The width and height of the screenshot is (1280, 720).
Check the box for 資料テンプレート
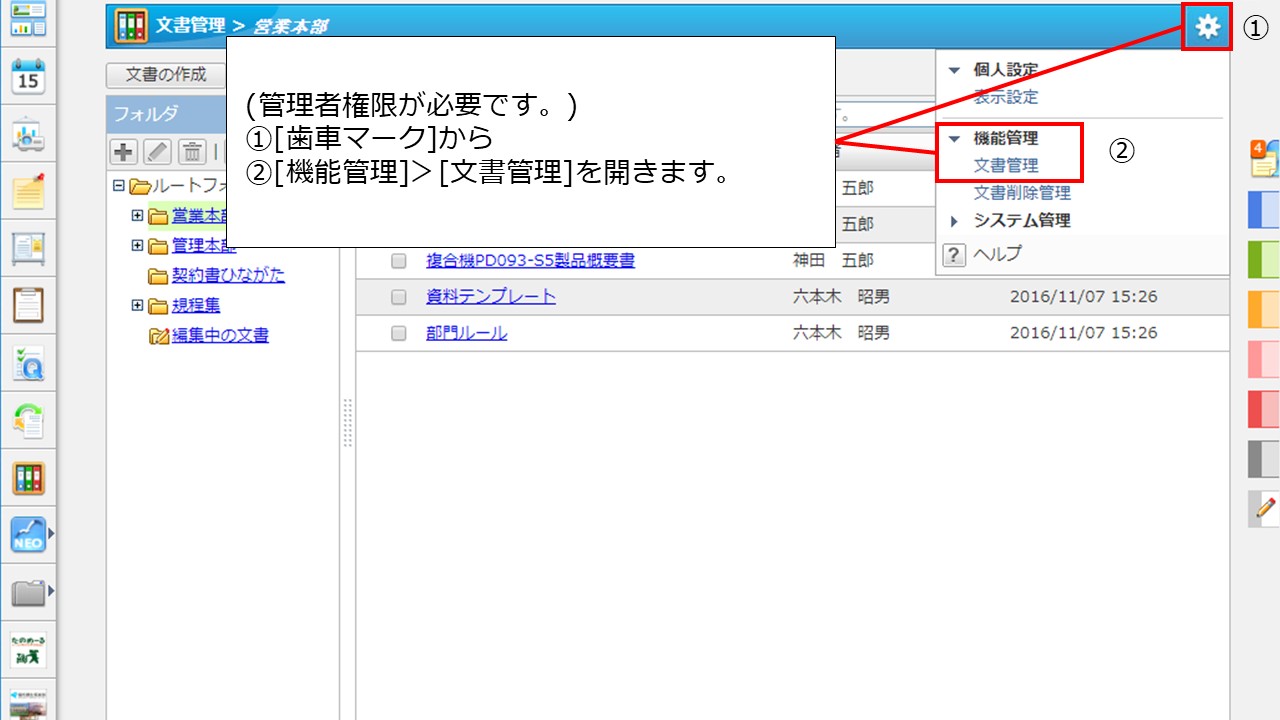[399, 297]
